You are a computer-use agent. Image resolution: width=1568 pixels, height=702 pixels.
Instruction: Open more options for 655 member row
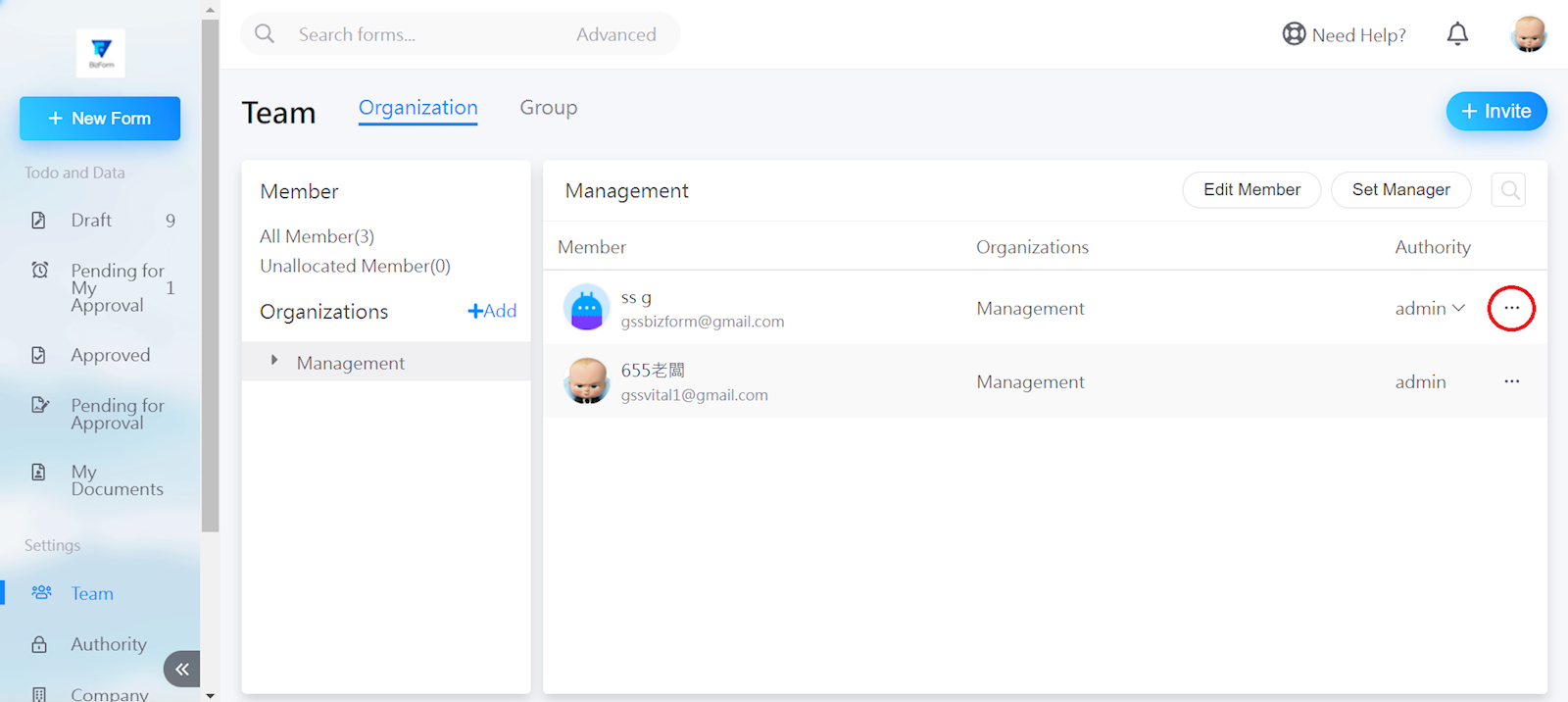[1511, 381]
